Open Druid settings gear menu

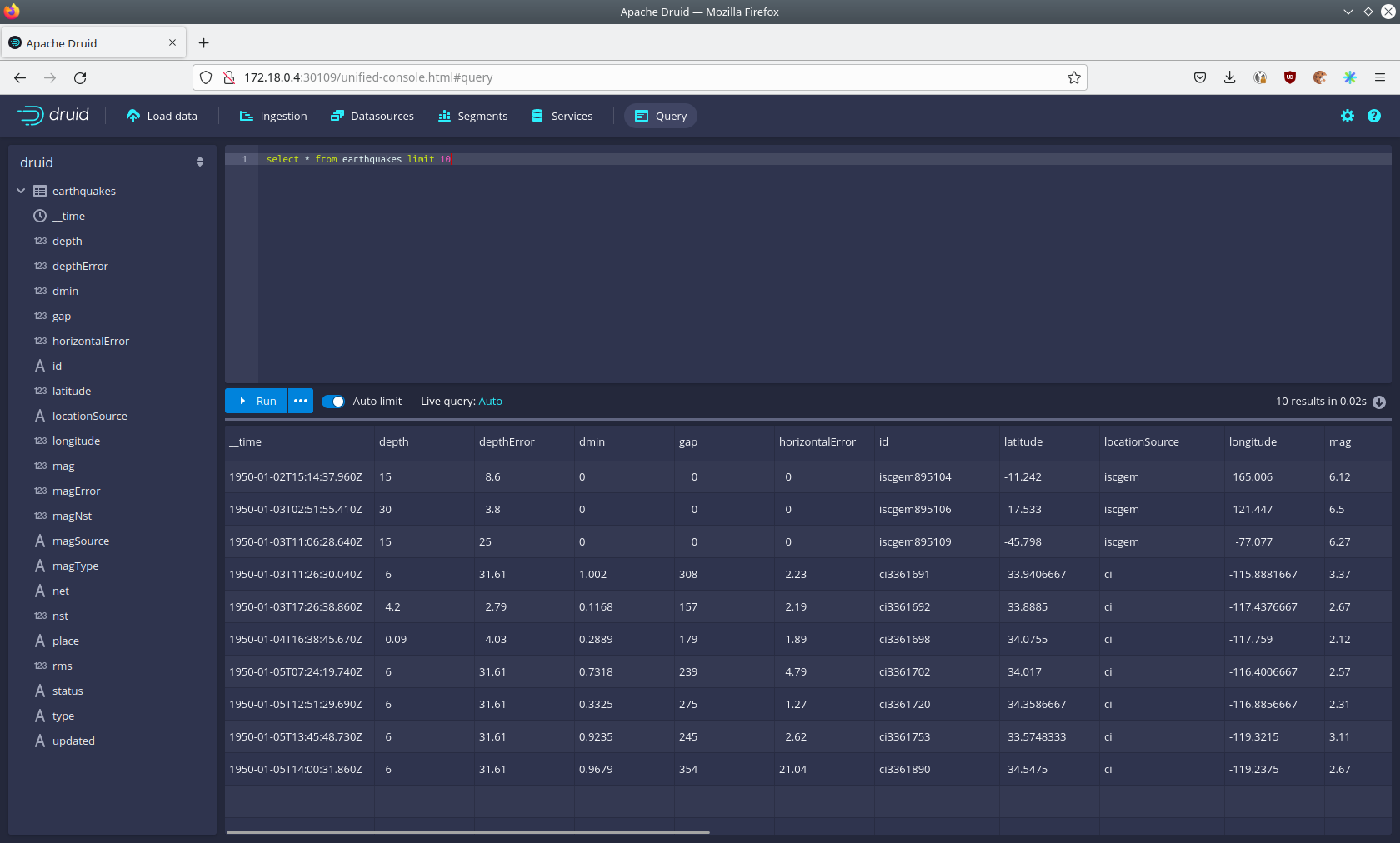pos(1347,116)
